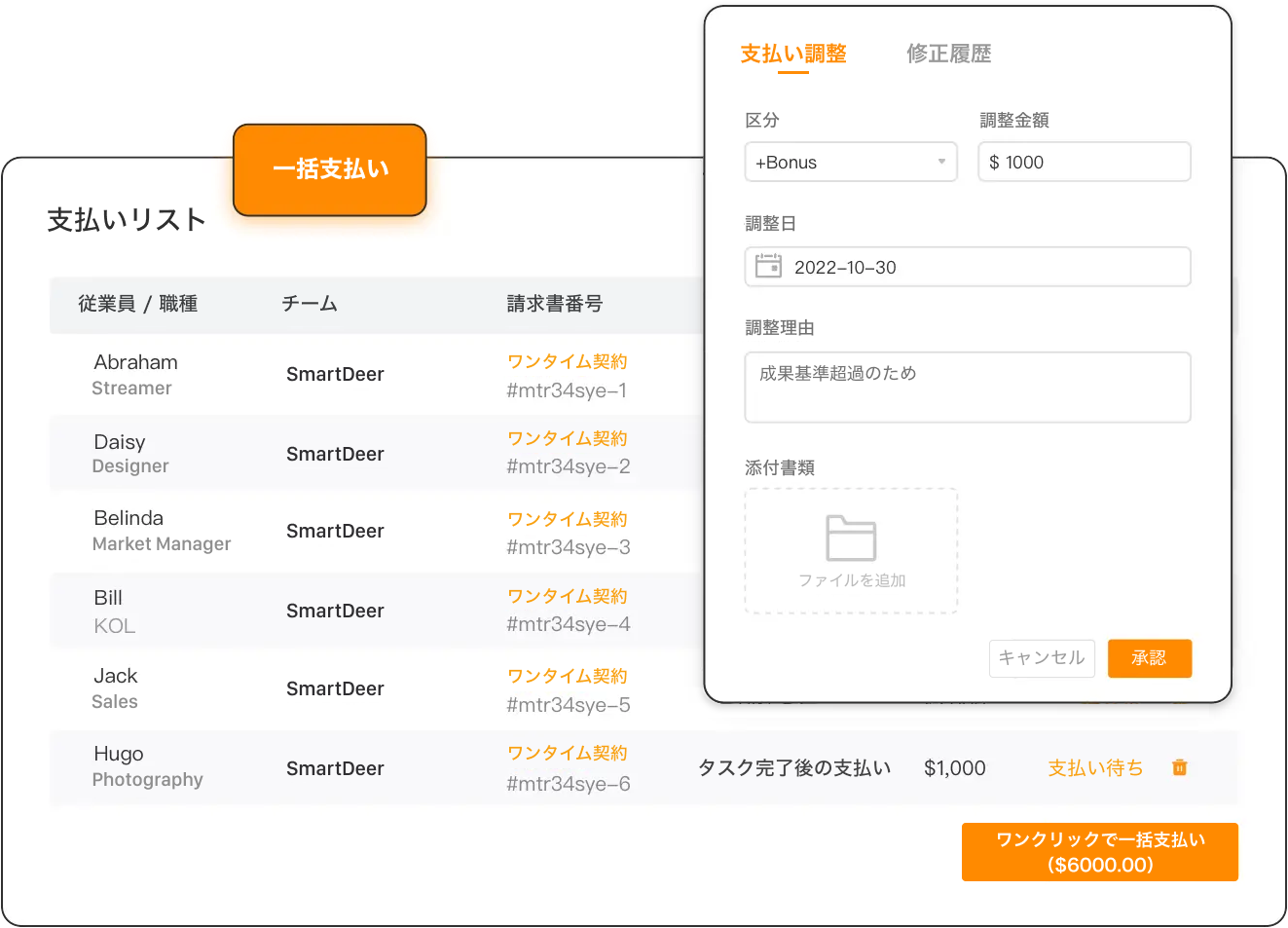The height and width of the screenshot is (928, 1288).
Task: Click the 調整金額 amount field showing $1000
Action: [1084, 162]
